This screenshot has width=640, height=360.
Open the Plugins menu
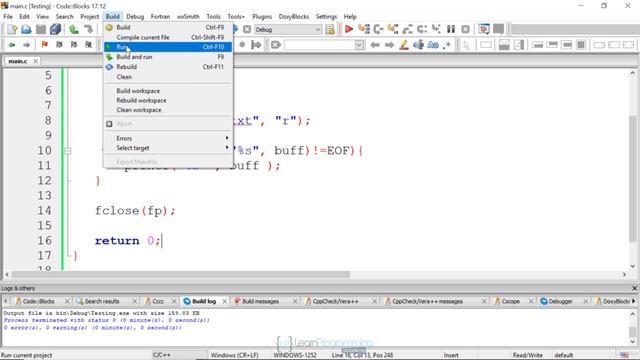[262, 16]
